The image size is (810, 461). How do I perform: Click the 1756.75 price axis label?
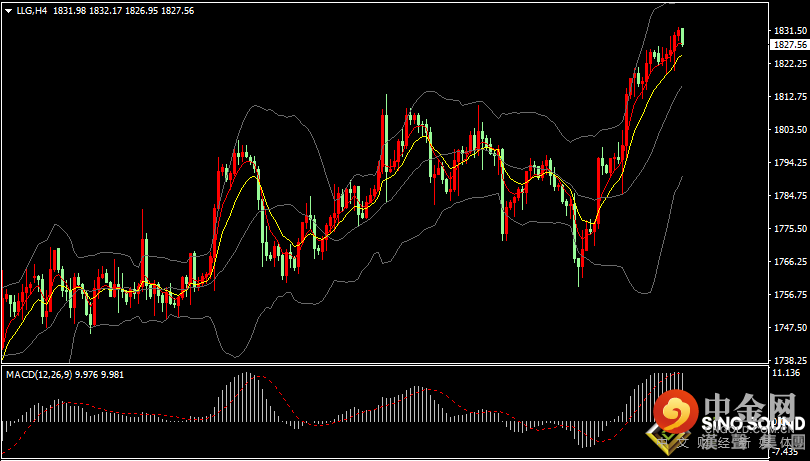tap(788, 295)
